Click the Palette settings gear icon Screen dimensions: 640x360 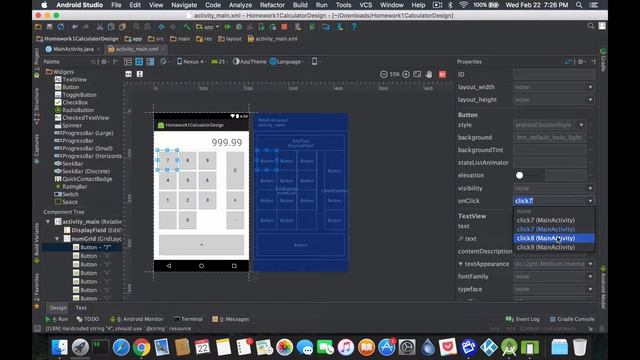(104, 62)
